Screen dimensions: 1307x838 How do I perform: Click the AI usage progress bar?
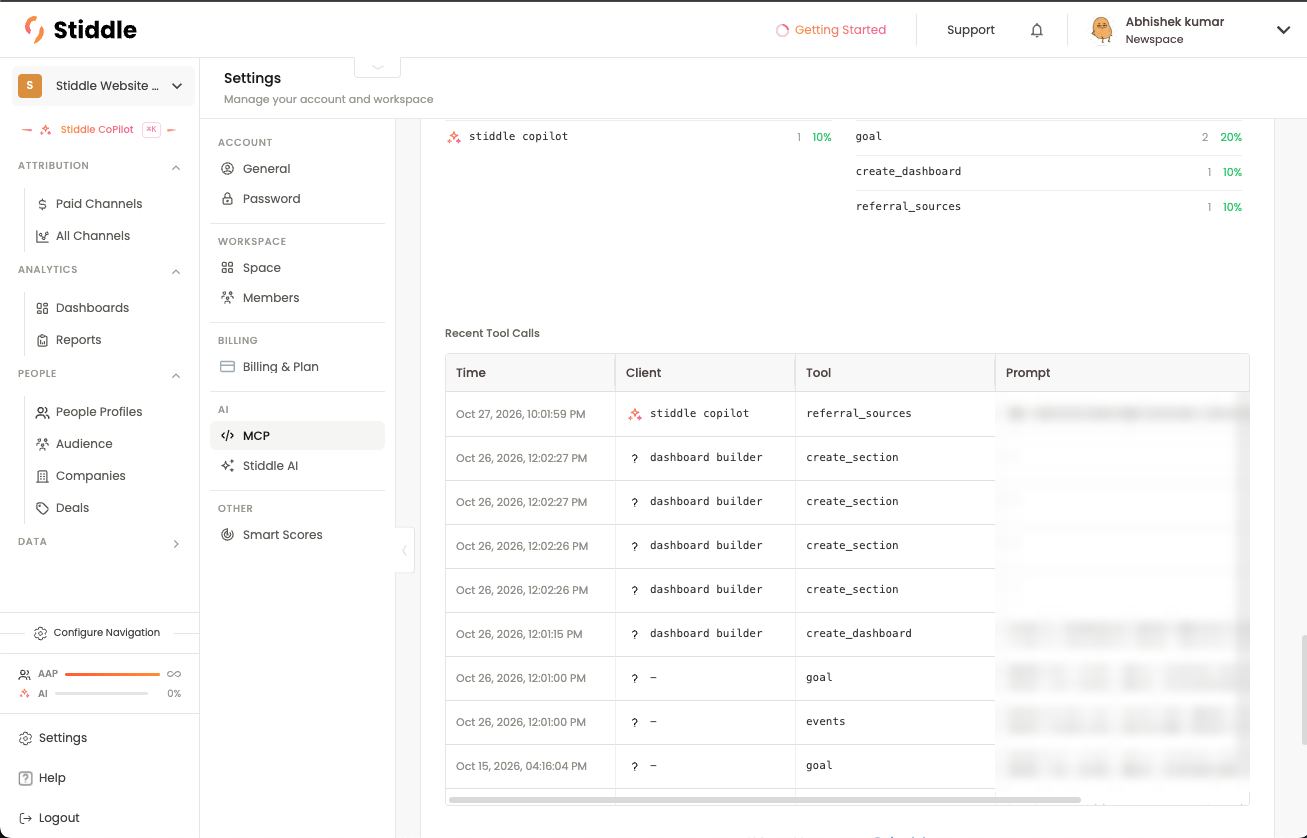tap(102, 694)
